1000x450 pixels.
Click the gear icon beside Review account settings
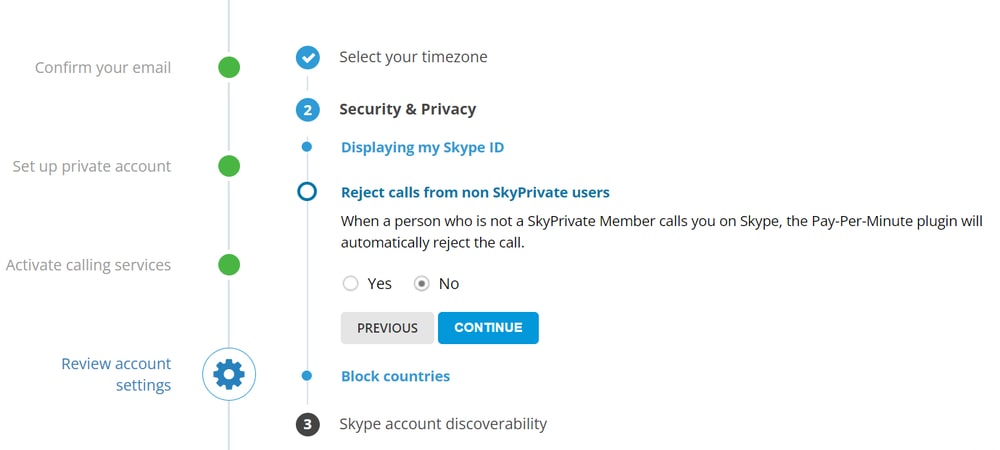pyautogui.click(x=229, y=374)
